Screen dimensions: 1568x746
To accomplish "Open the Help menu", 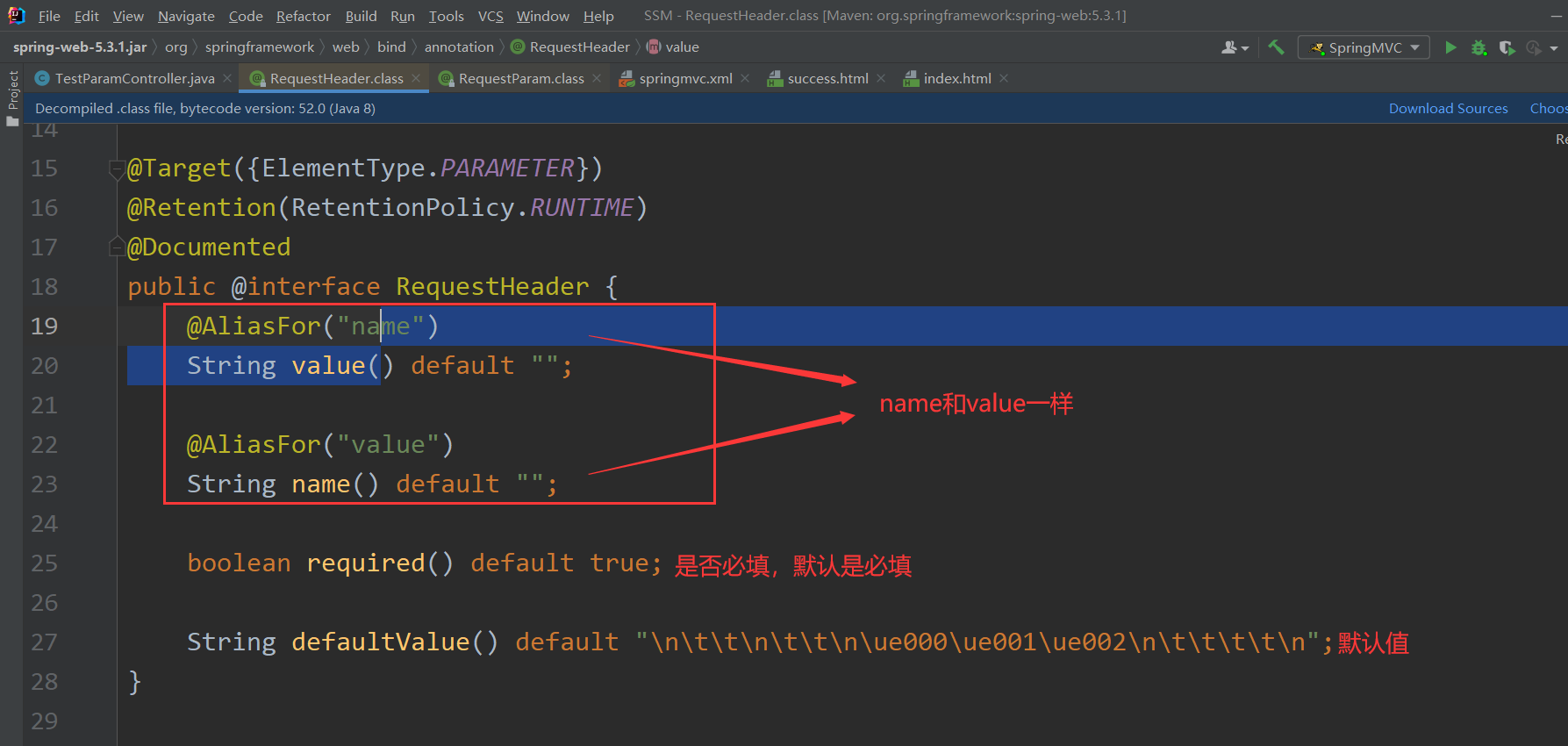I will (598, 16).
